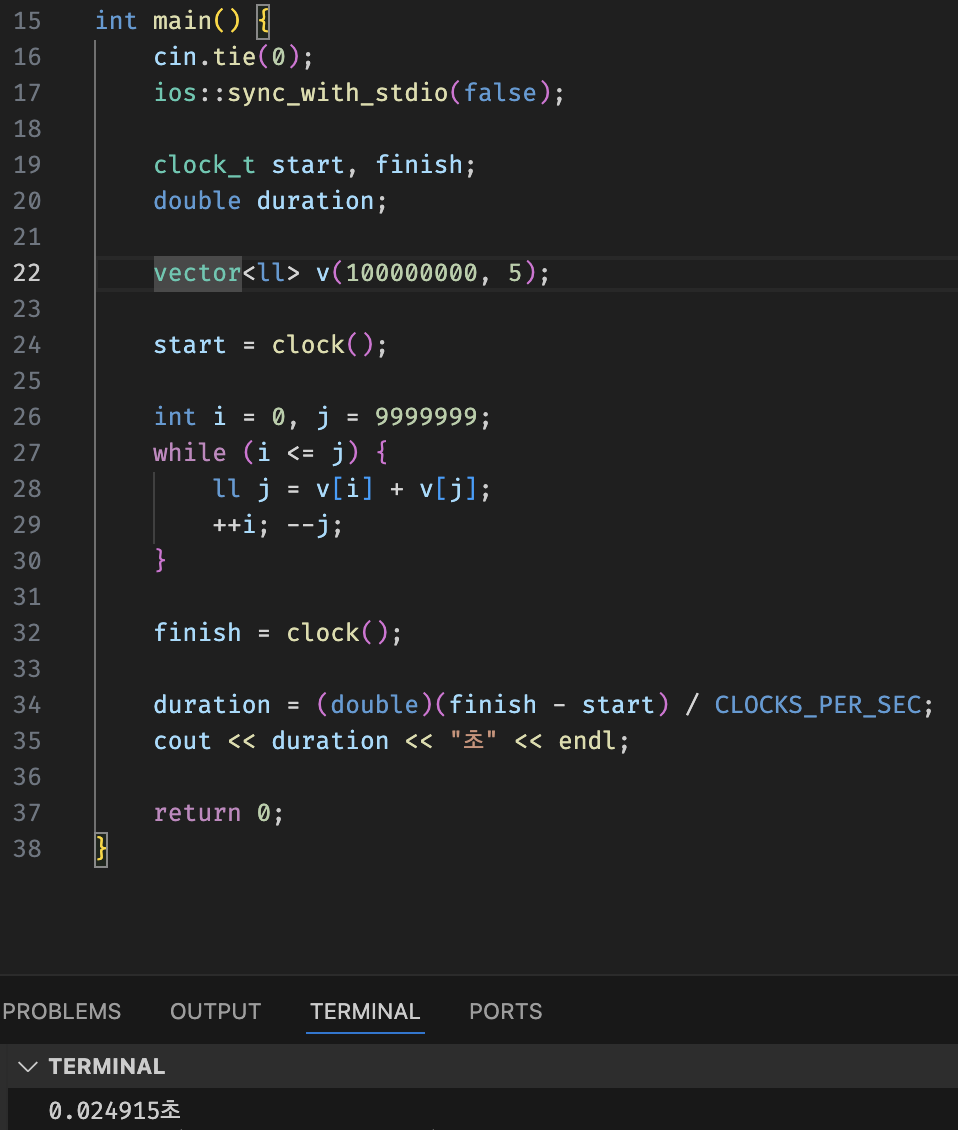Click the return keyword on line 37

click(198, 813)
